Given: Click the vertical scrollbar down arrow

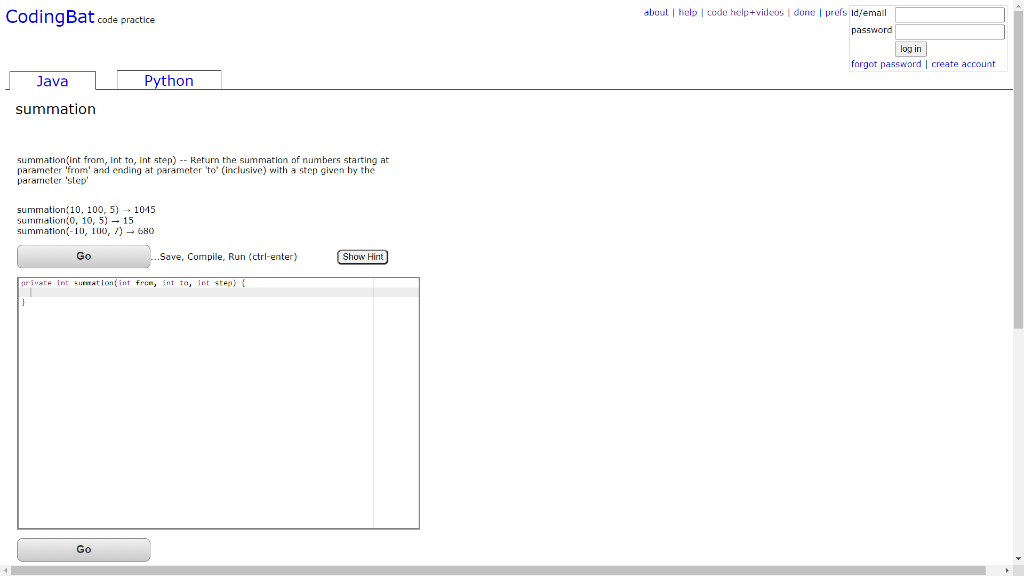Looking at the screenshot, I should 1019,559.
